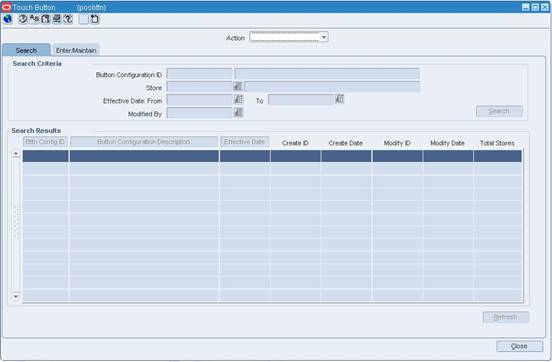Viewport: 552px width, 362px height.
Task: Click the To date input field
Action: pyautogui.click(x=301, y=100)
